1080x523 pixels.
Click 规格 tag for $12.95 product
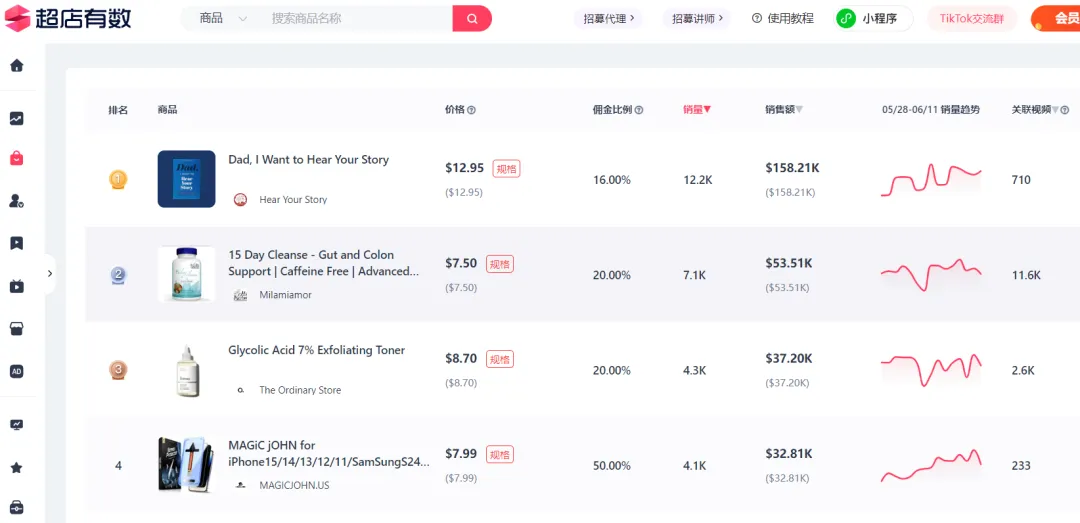click(x=506, y=169)
